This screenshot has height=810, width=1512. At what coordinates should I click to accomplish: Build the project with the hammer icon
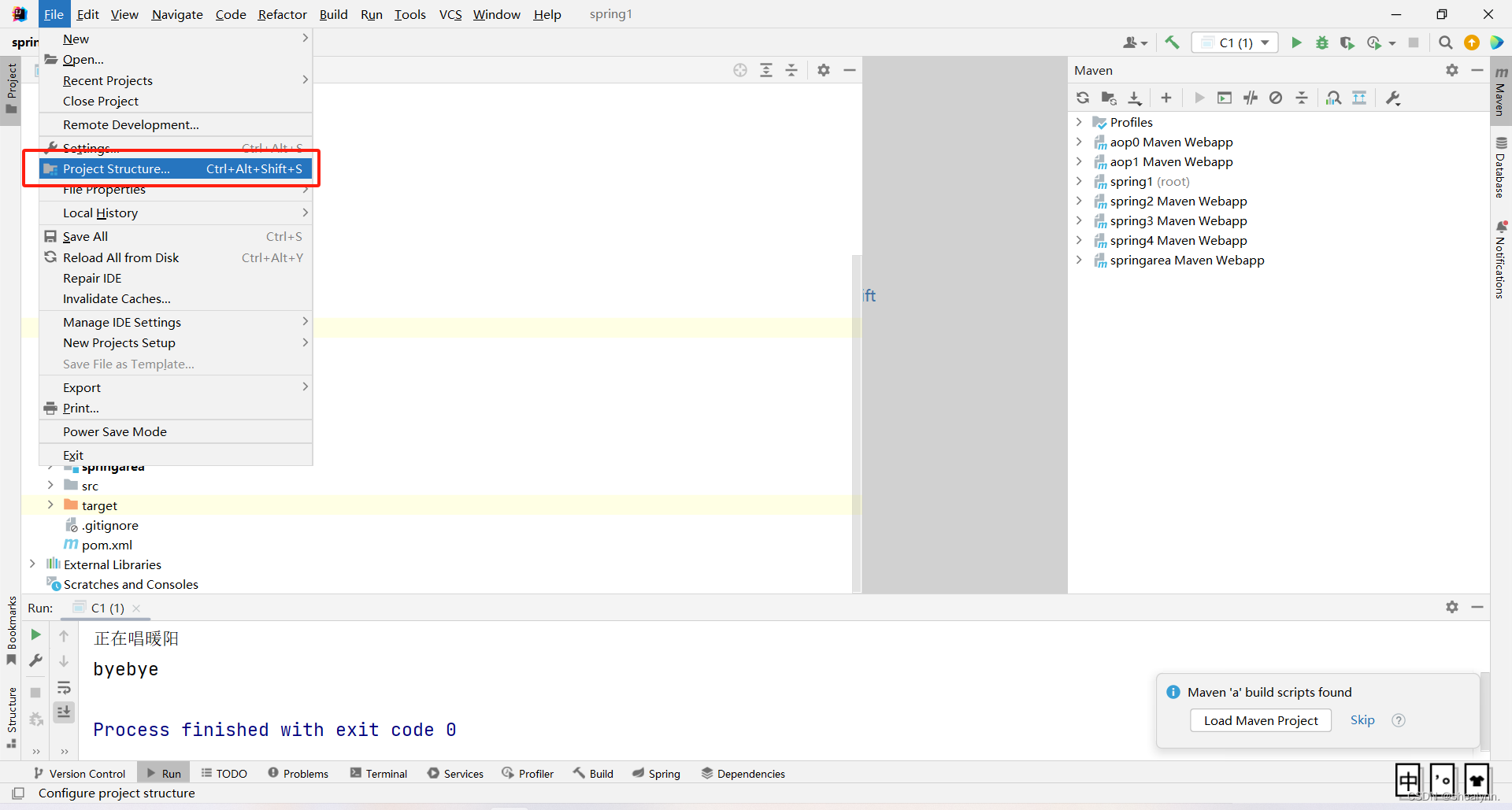point(1172,43)
